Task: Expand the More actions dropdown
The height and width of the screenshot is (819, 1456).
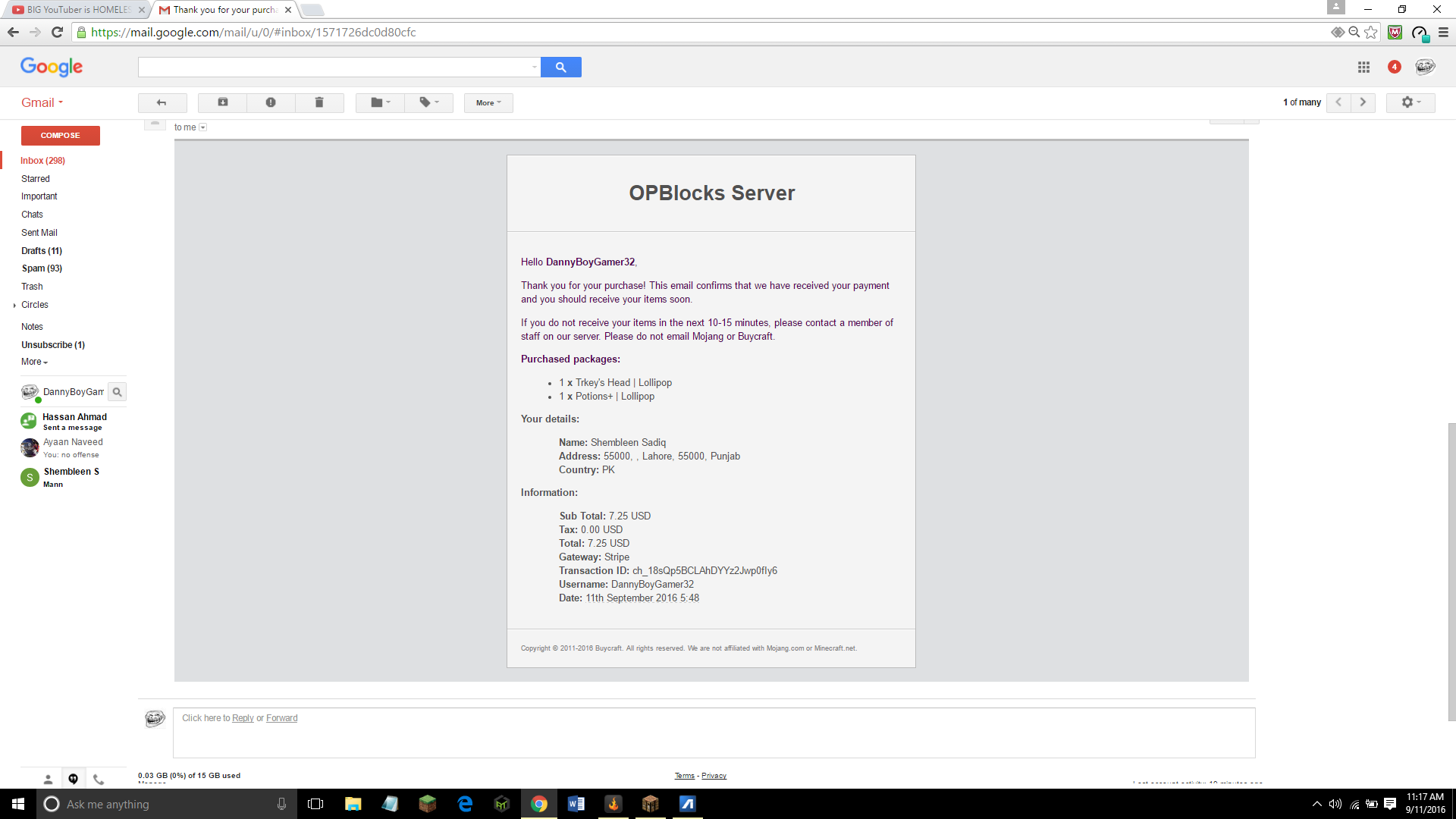Action: (488, 102)
